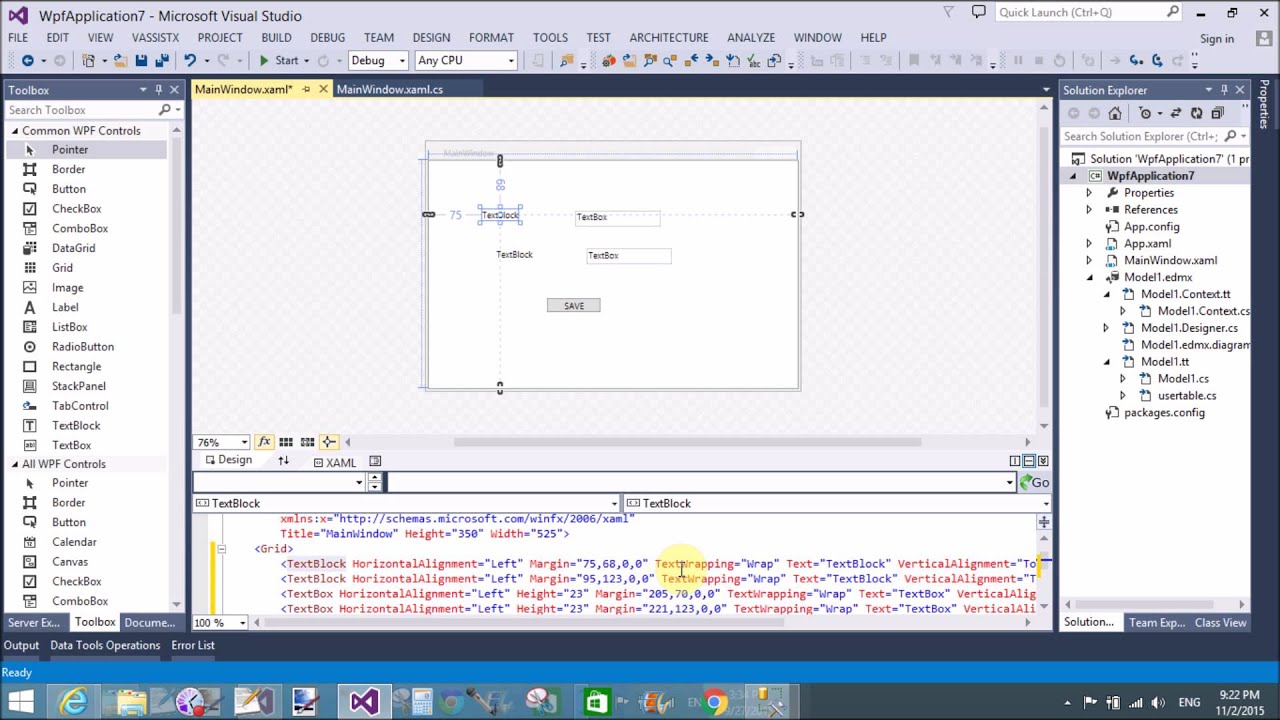Click the designer horizontal scrollbar
The width and height of the screenshot is (1280, 720).
(687, 442)
